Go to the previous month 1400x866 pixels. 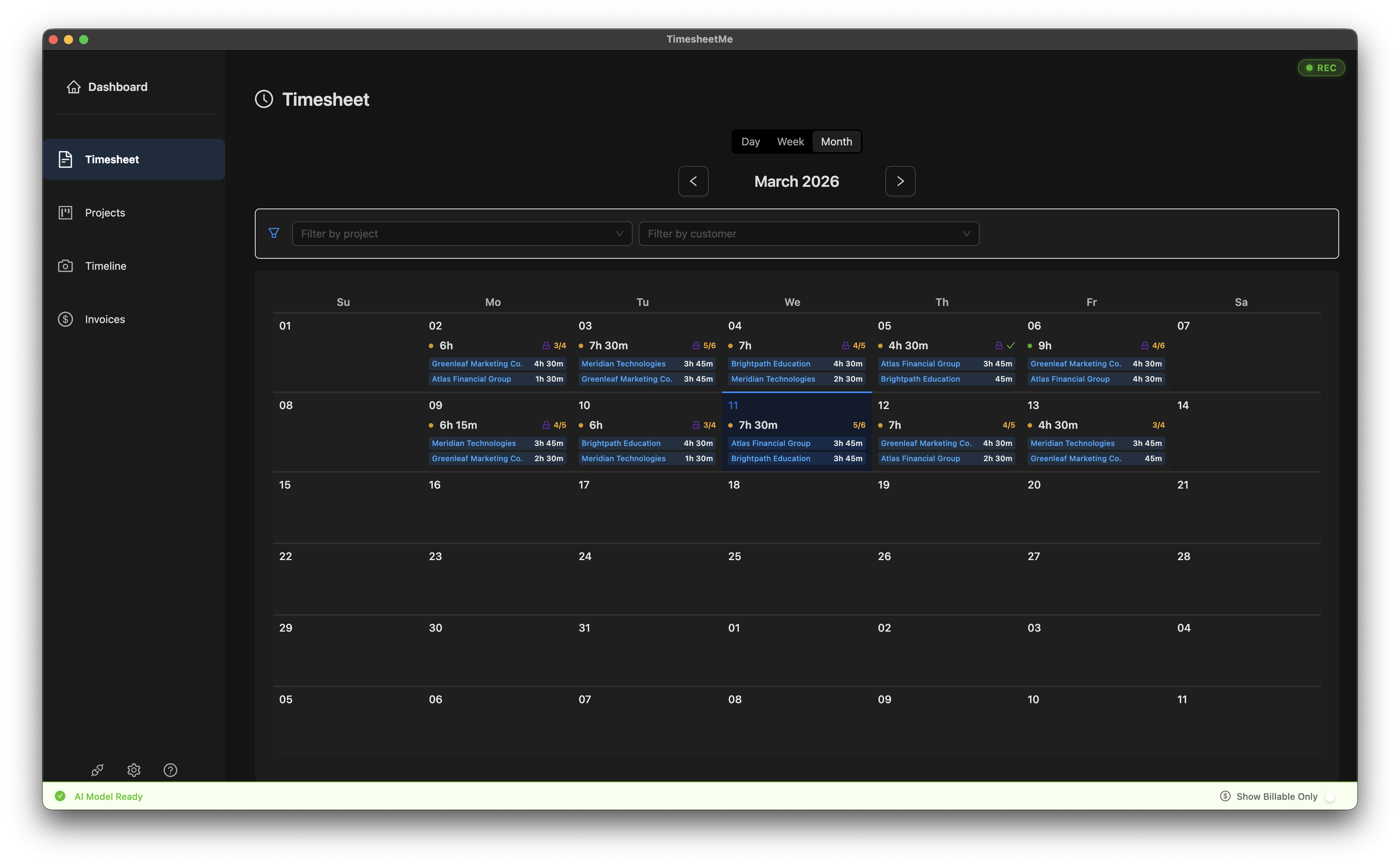click(x=693, y=181)
